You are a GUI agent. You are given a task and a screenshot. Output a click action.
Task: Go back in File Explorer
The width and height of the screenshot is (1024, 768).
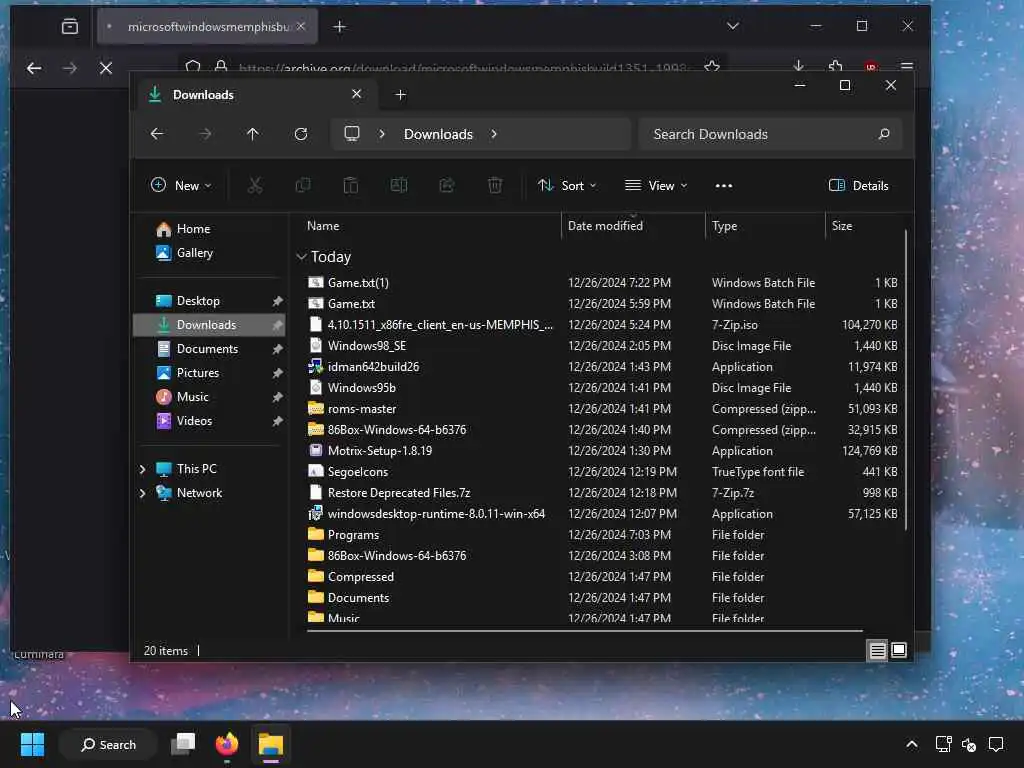[x=157, y=134]
